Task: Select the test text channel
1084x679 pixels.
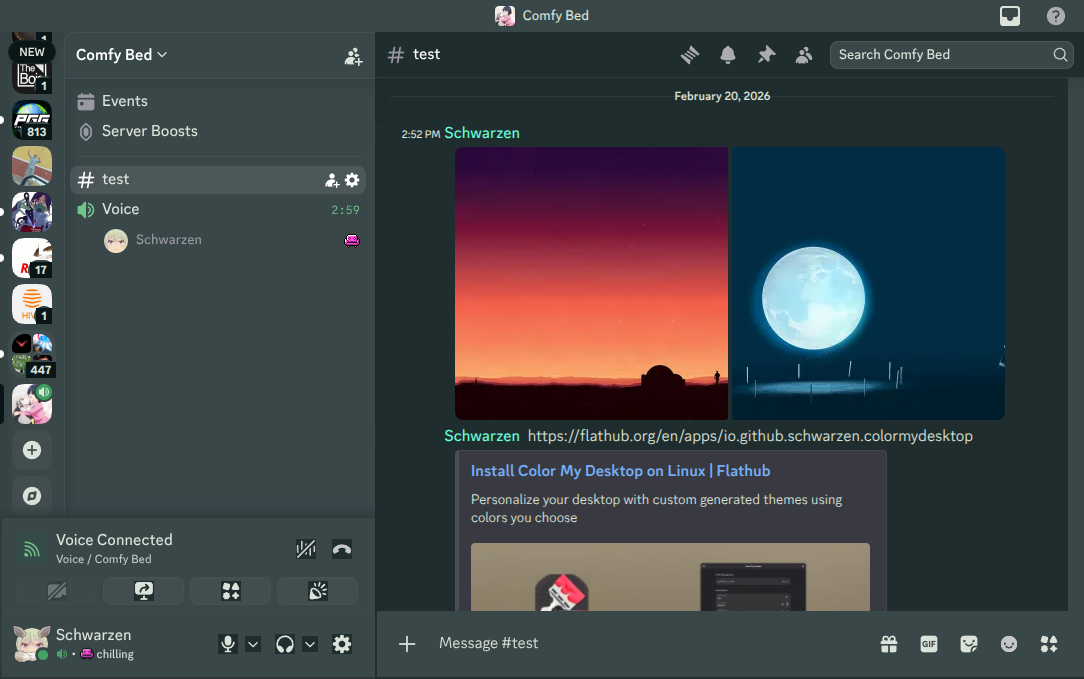Action: pyautogui.click(x=218, y=180)
